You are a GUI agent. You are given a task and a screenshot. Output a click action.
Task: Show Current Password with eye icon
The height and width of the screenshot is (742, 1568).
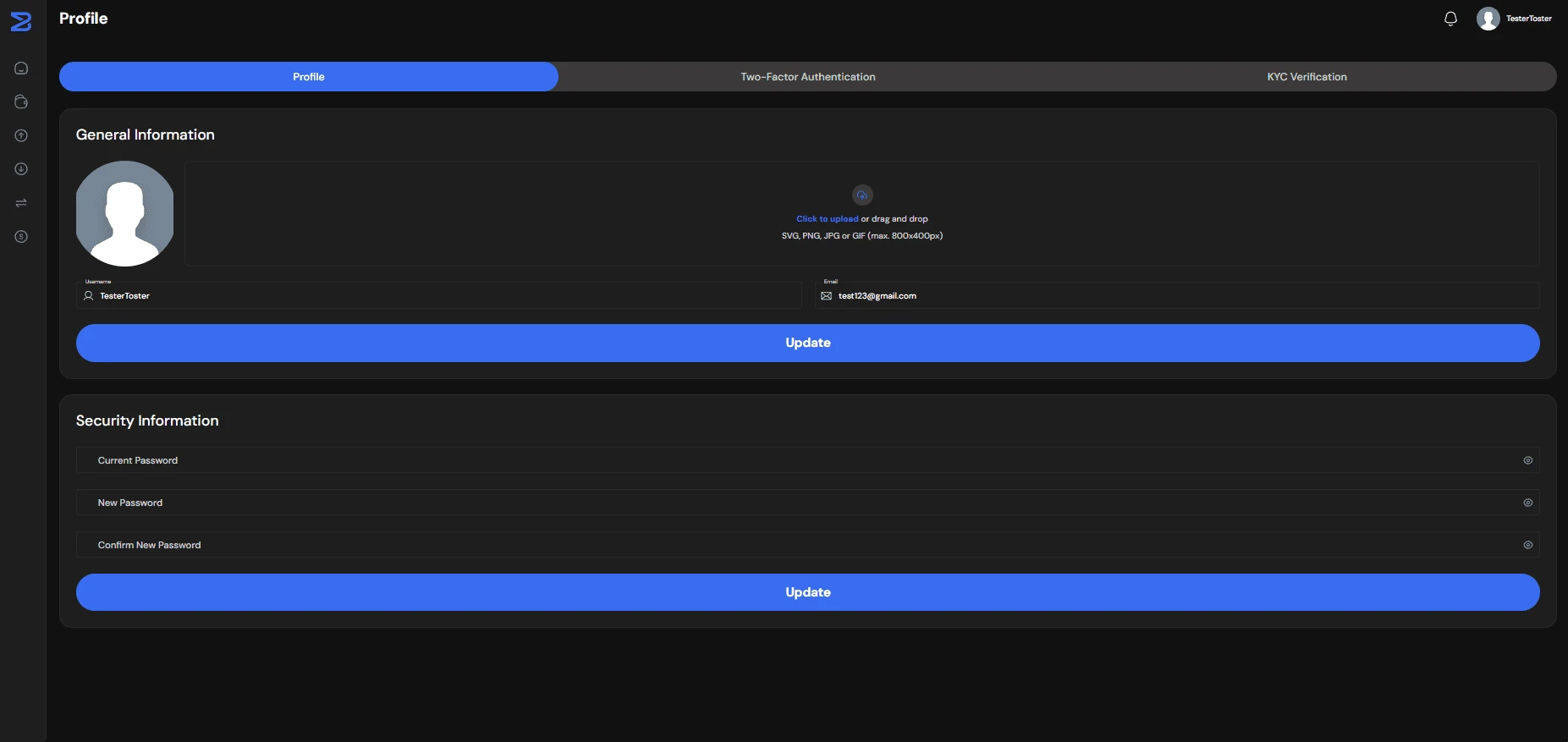[x=1528, y=460]
